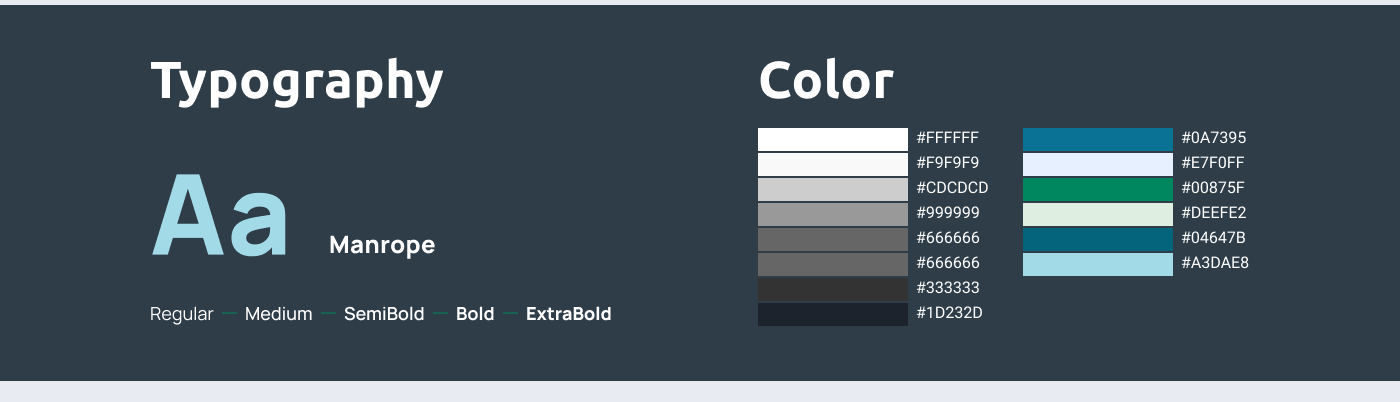Screen dimensions: 1400x402
Task: Click the large Aa type sample
Action: point(220,218)
